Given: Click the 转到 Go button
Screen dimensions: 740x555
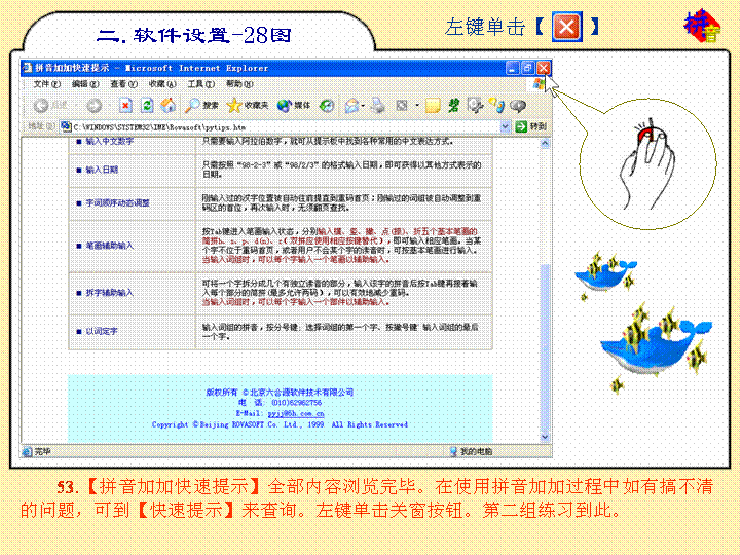Looking at the screenshot, I should (531, 126).
